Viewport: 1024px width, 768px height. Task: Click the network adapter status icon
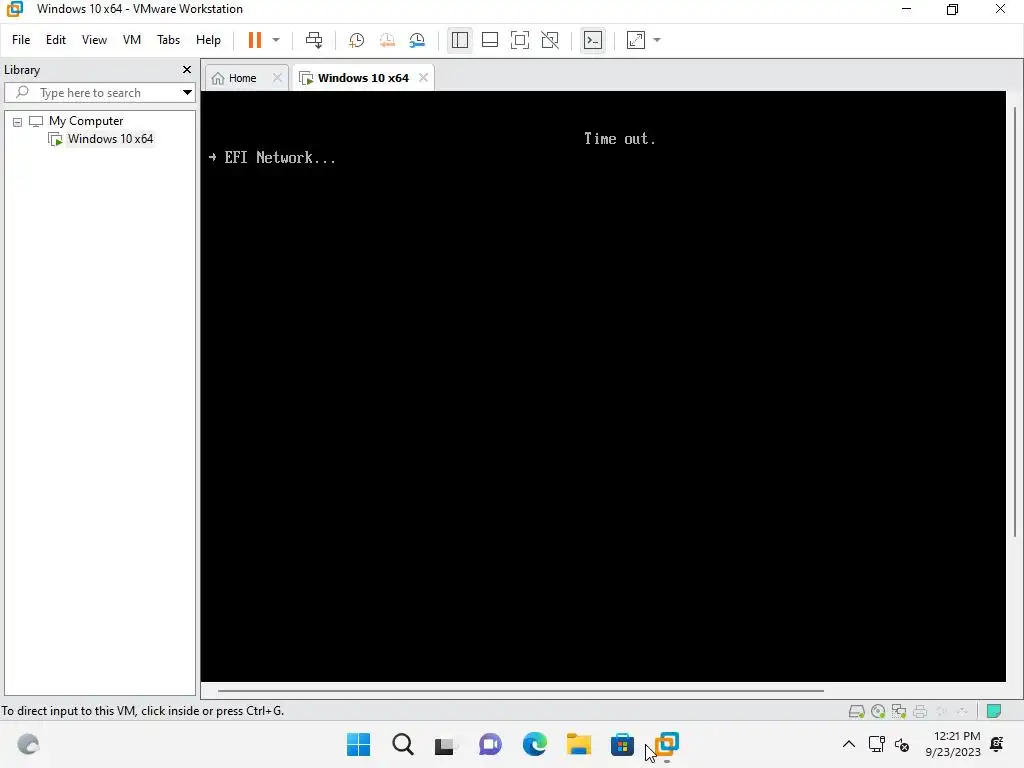pyautogui.click(x=899, y=711)
